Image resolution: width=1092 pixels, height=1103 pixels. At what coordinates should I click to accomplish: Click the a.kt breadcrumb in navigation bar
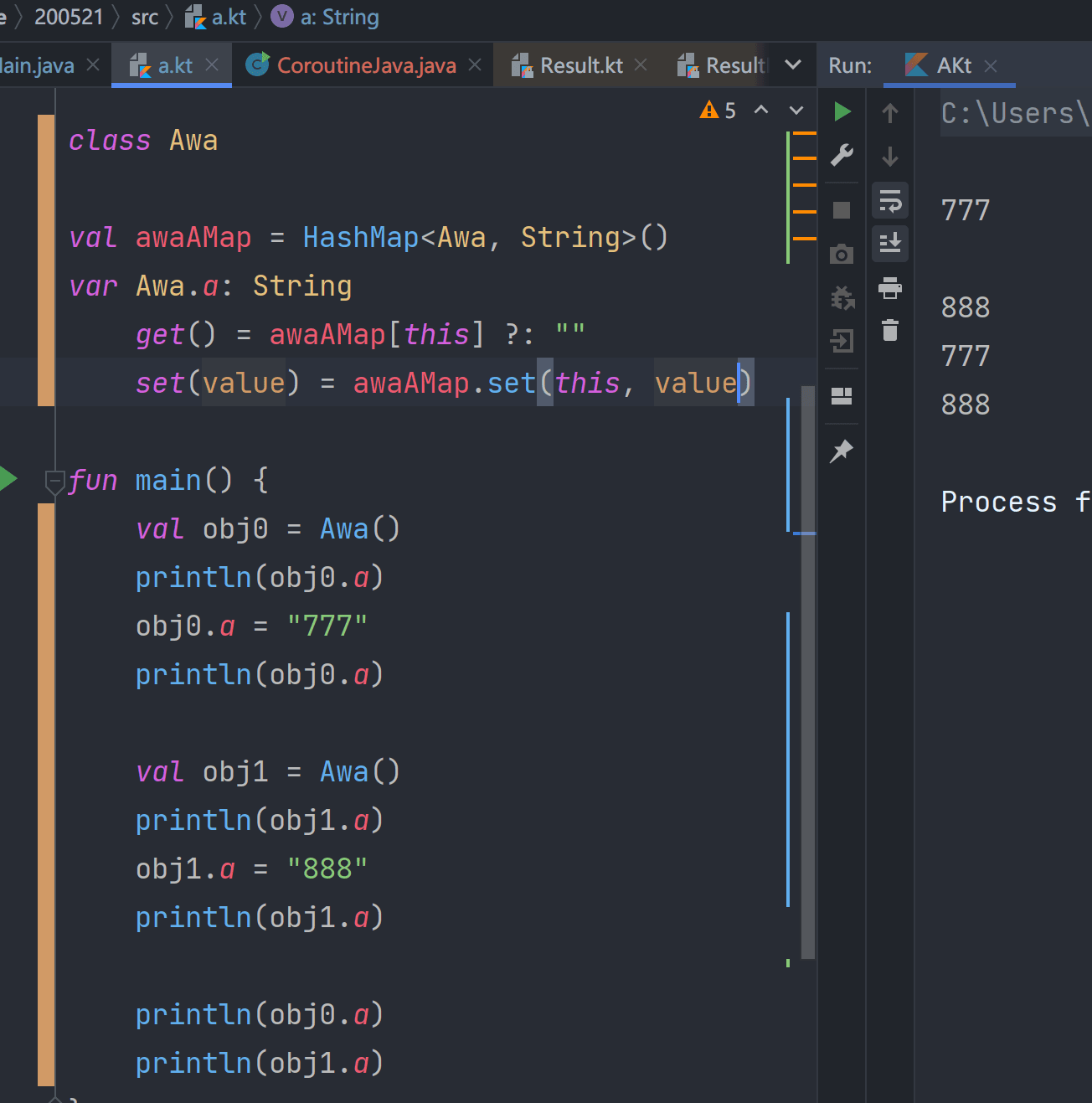[x=216, y=17]
